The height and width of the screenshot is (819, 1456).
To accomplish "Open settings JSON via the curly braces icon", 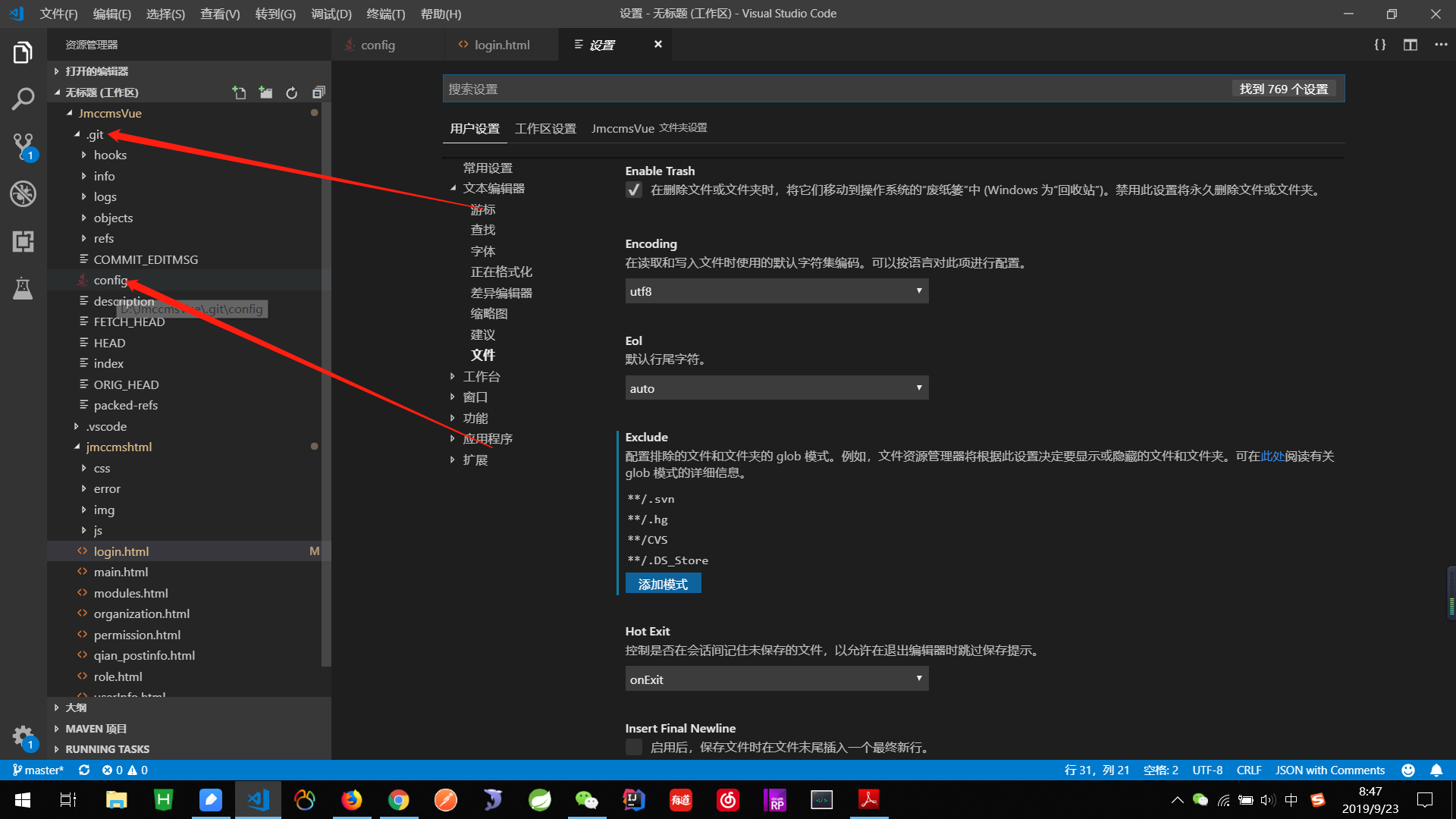I will pos(1379,44).
